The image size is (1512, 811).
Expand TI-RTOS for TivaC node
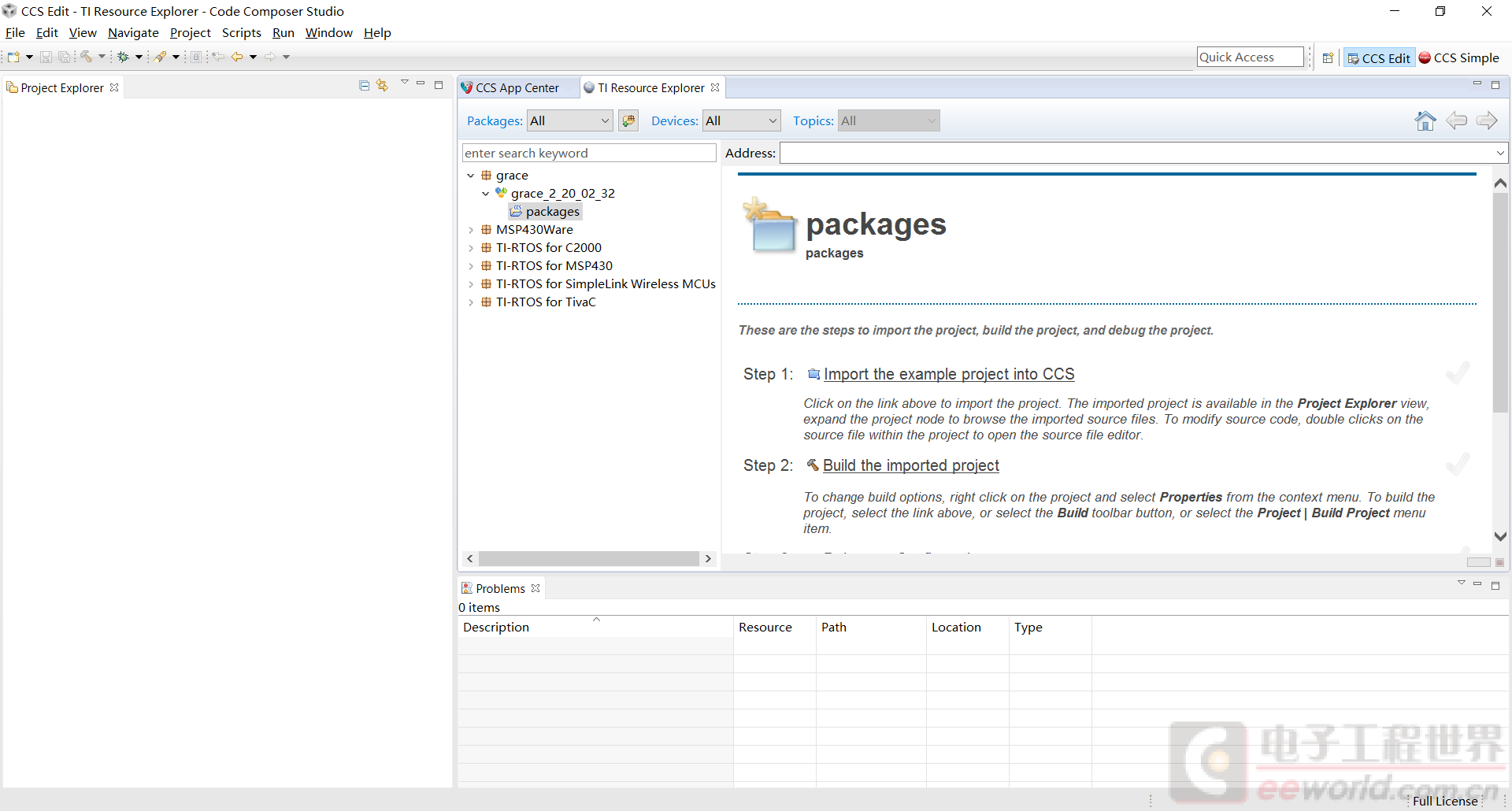point(471,302)
